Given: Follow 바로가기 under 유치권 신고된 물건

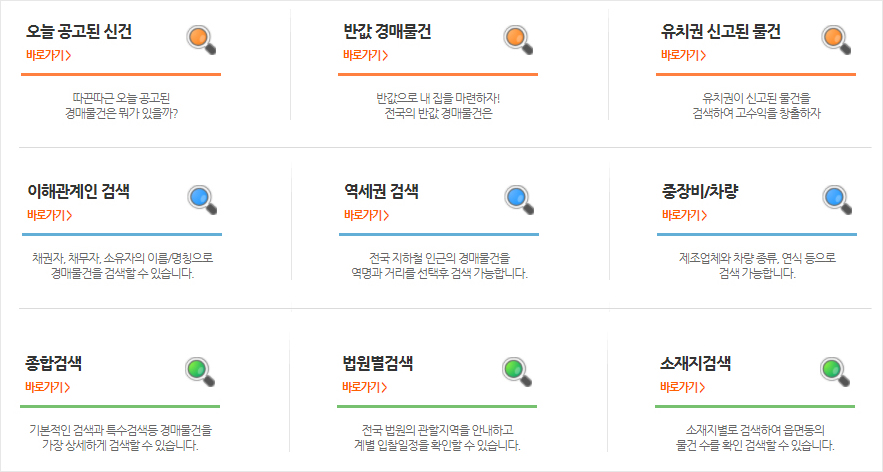Looking at the screenshot, I should tap(683, 55).
